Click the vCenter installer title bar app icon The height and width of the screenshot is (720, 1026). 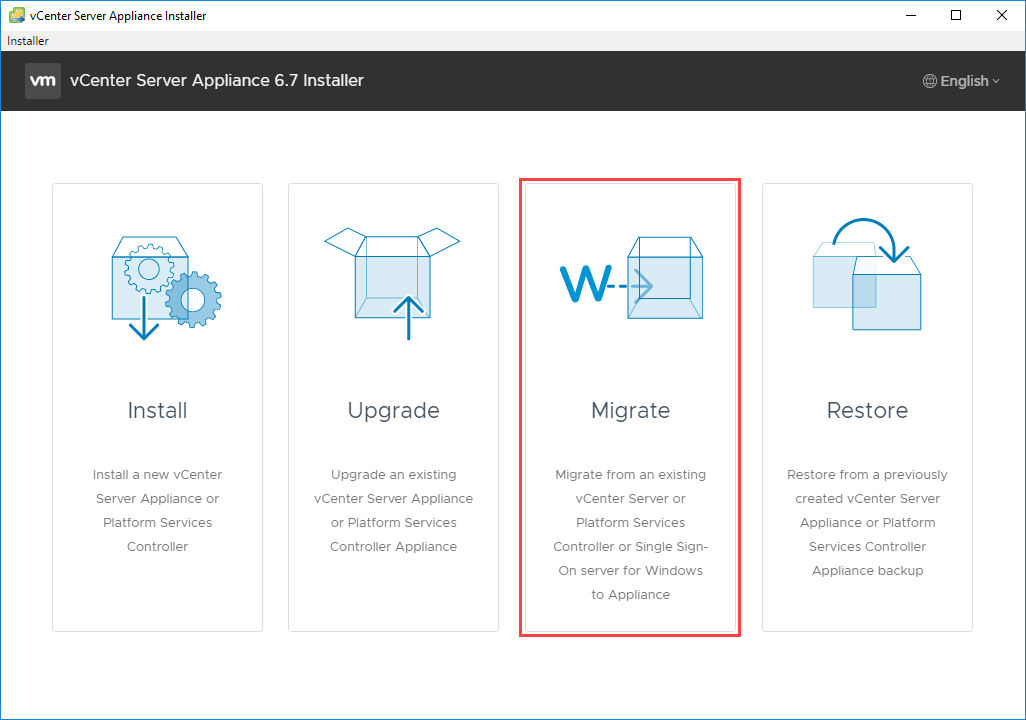(17, 15)
